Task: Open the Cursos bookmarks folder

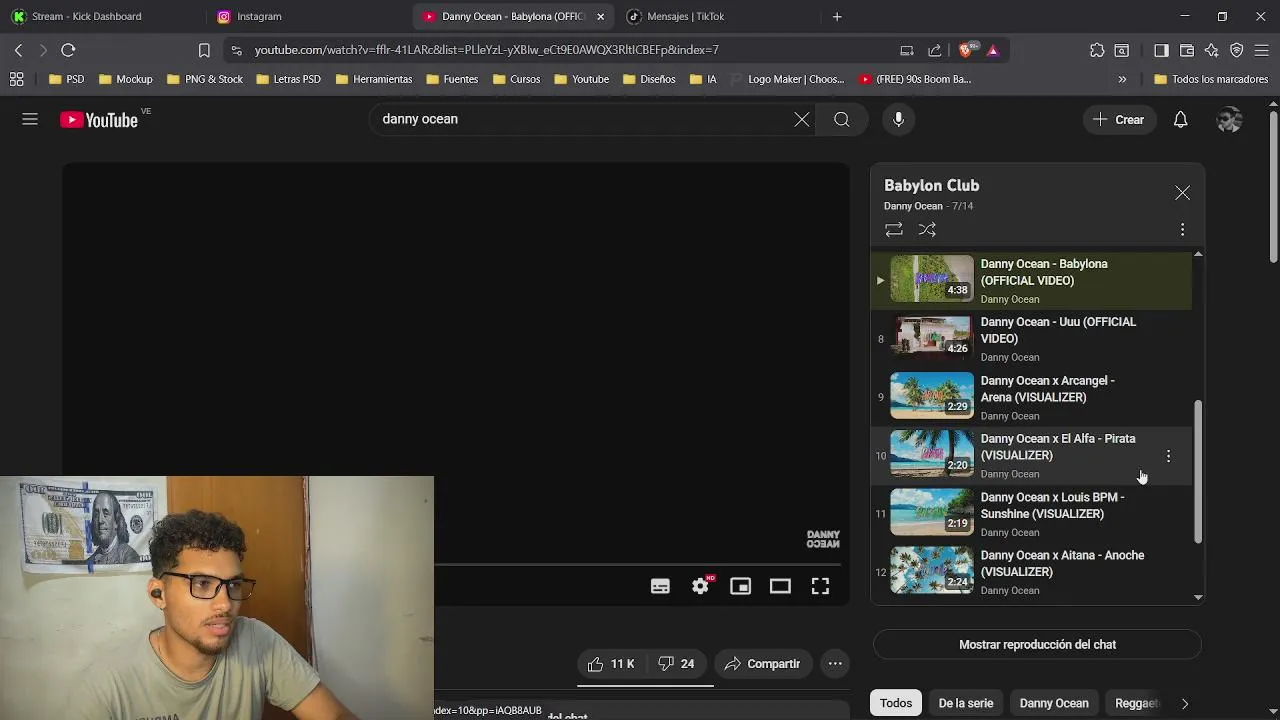Action: (516, 79)
